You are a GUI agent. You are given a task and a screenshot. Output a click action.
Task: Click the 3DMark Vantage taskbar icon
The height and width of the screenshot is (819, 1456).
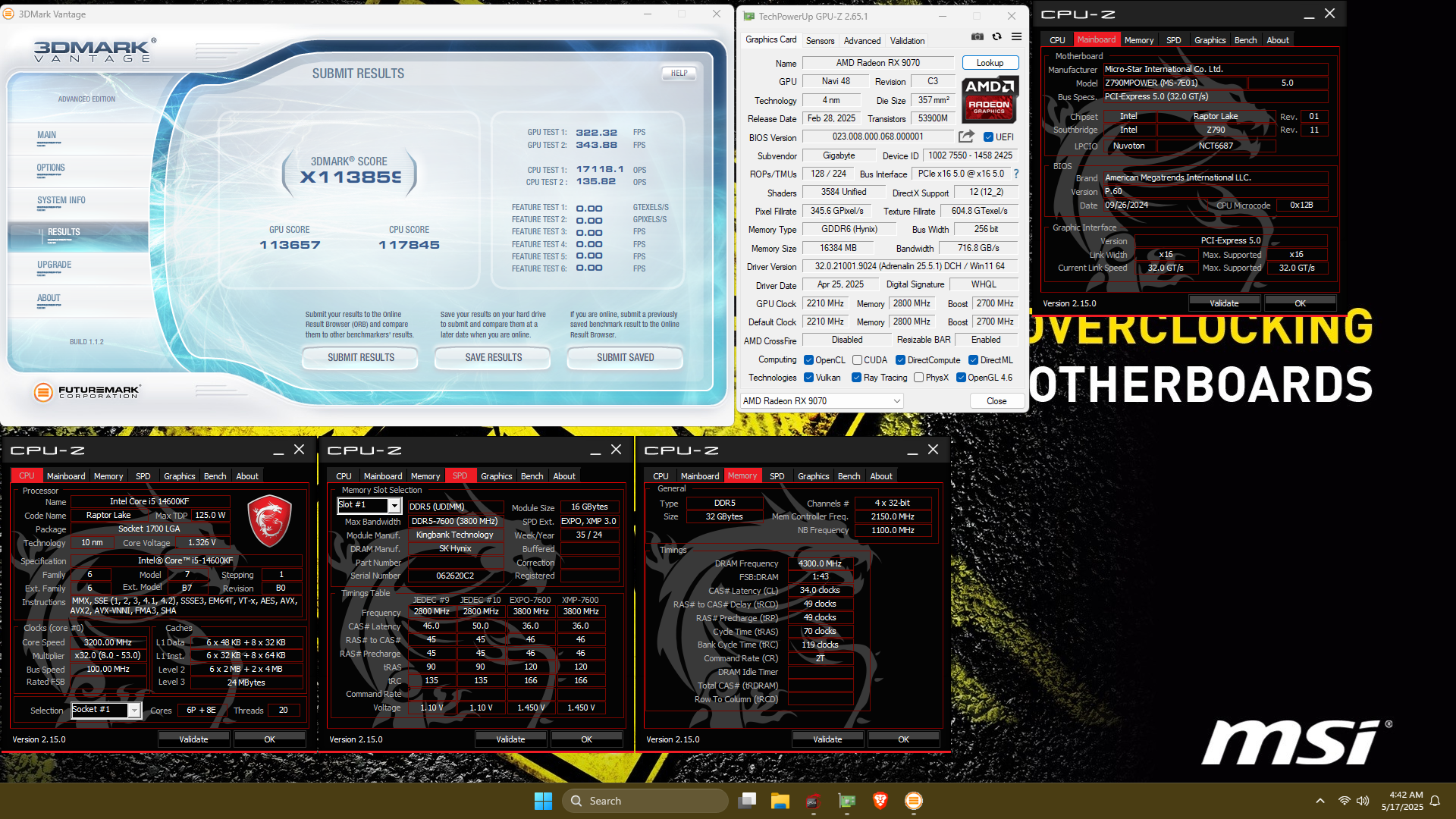coord(914,801)
